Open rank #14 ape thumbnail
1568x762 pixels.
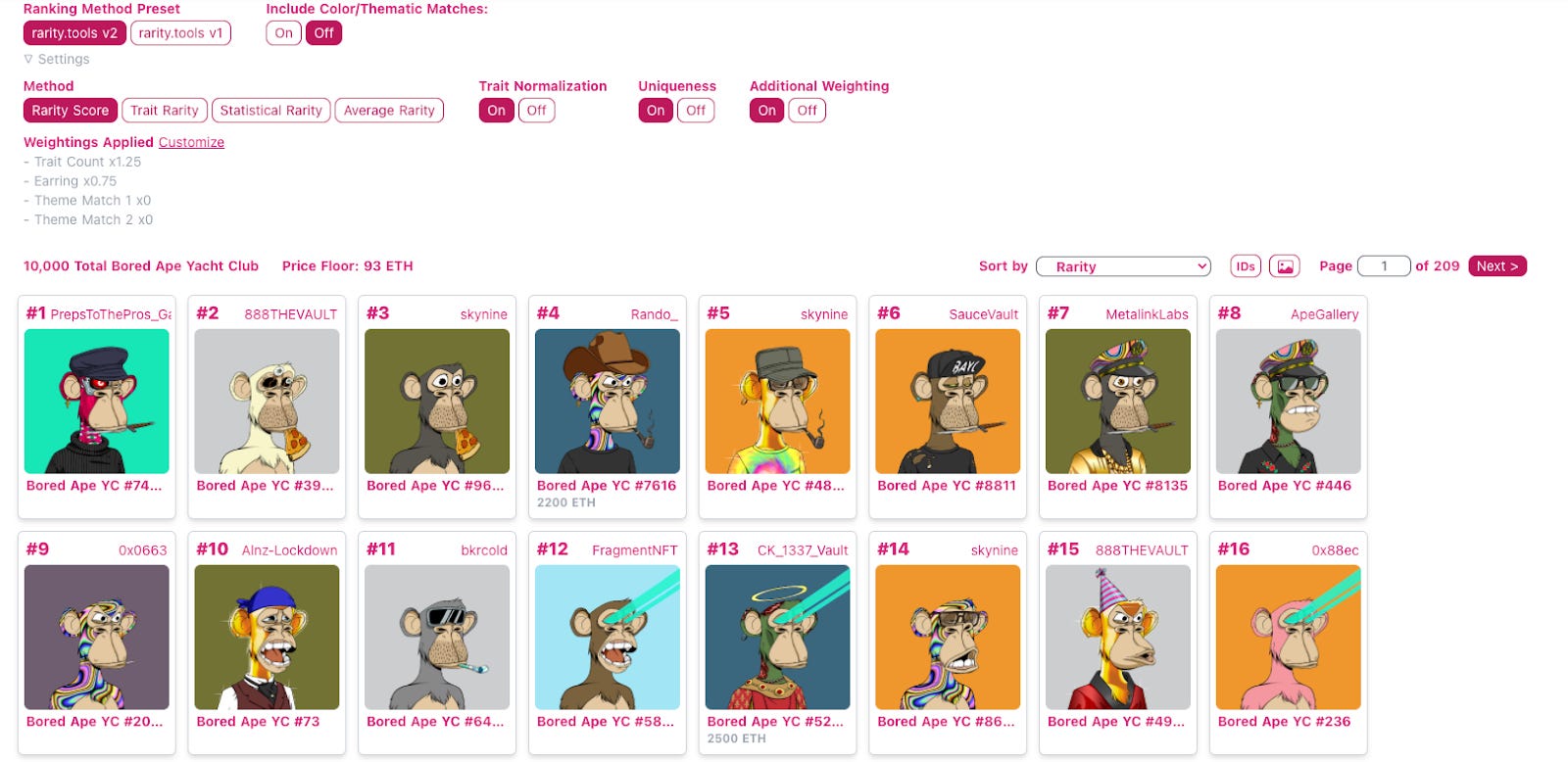[948, 638]
